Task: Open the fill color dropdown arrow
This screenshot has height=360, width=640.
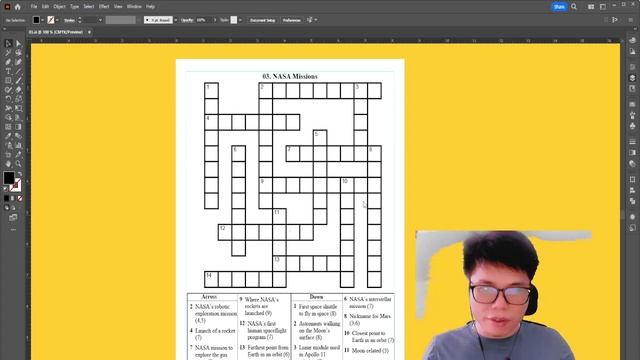Action: coord(42,20)
